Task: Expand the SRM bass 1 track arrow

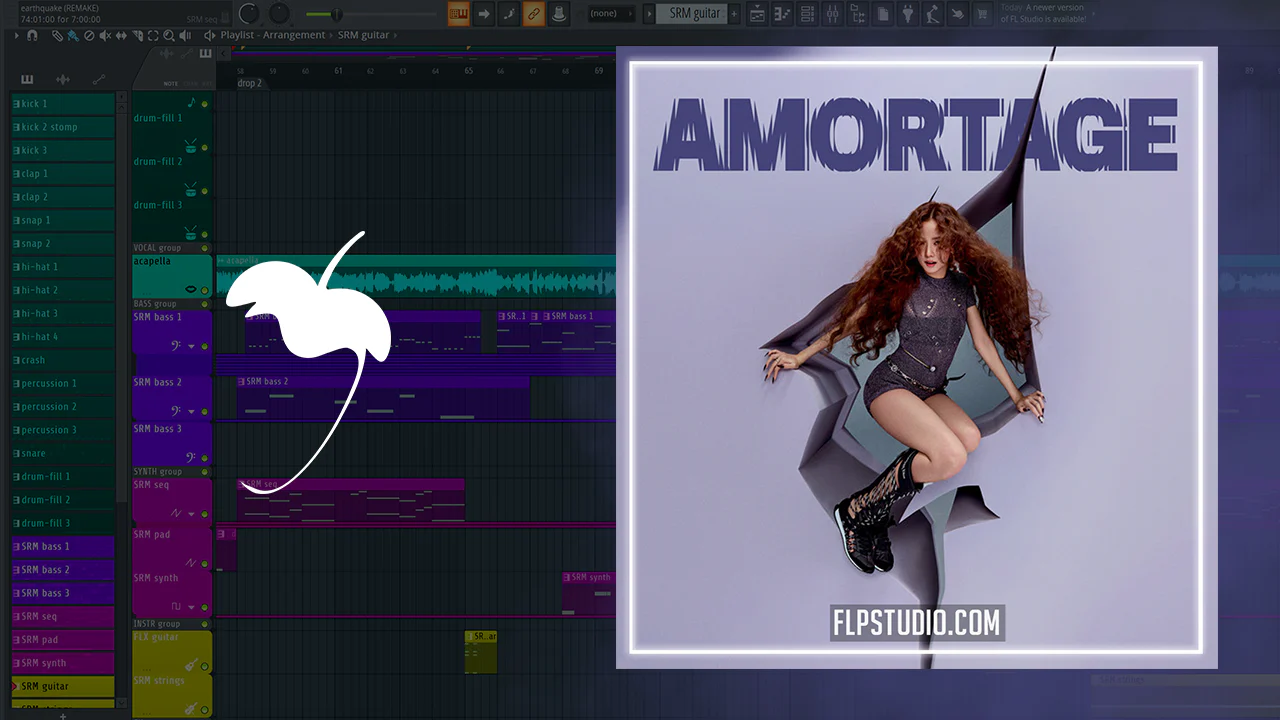Action: pos(191,347)
